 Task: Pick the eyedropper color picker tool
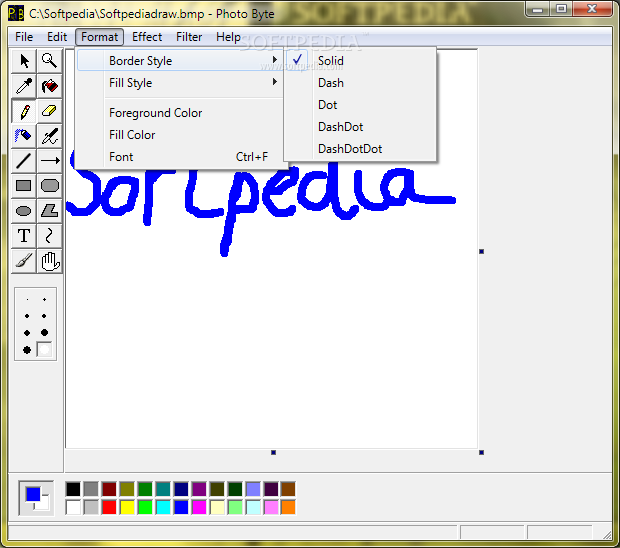click(24, 86)
